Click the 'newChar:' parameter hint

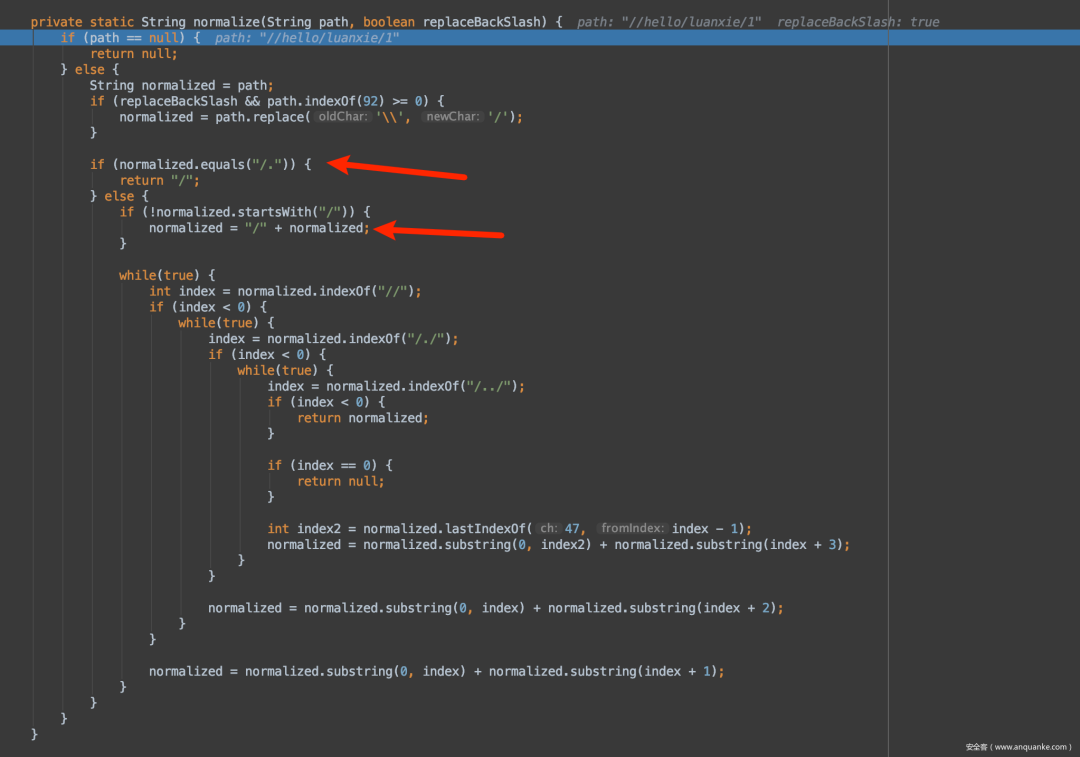[x=452, y=117]
